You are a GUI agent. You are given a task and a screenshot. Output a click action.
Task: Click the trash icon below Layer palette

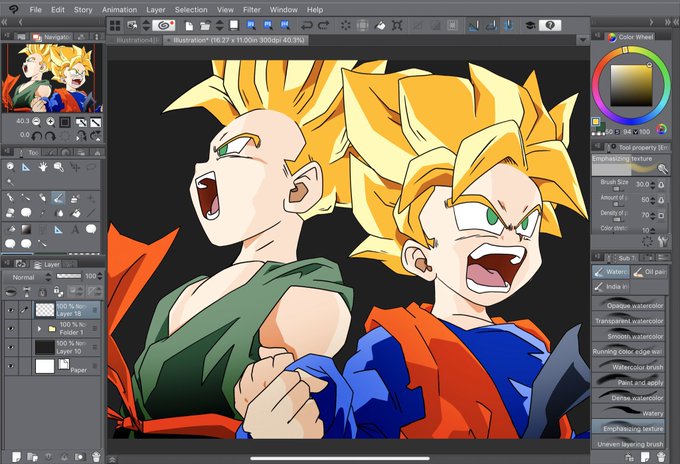(96, 457)
